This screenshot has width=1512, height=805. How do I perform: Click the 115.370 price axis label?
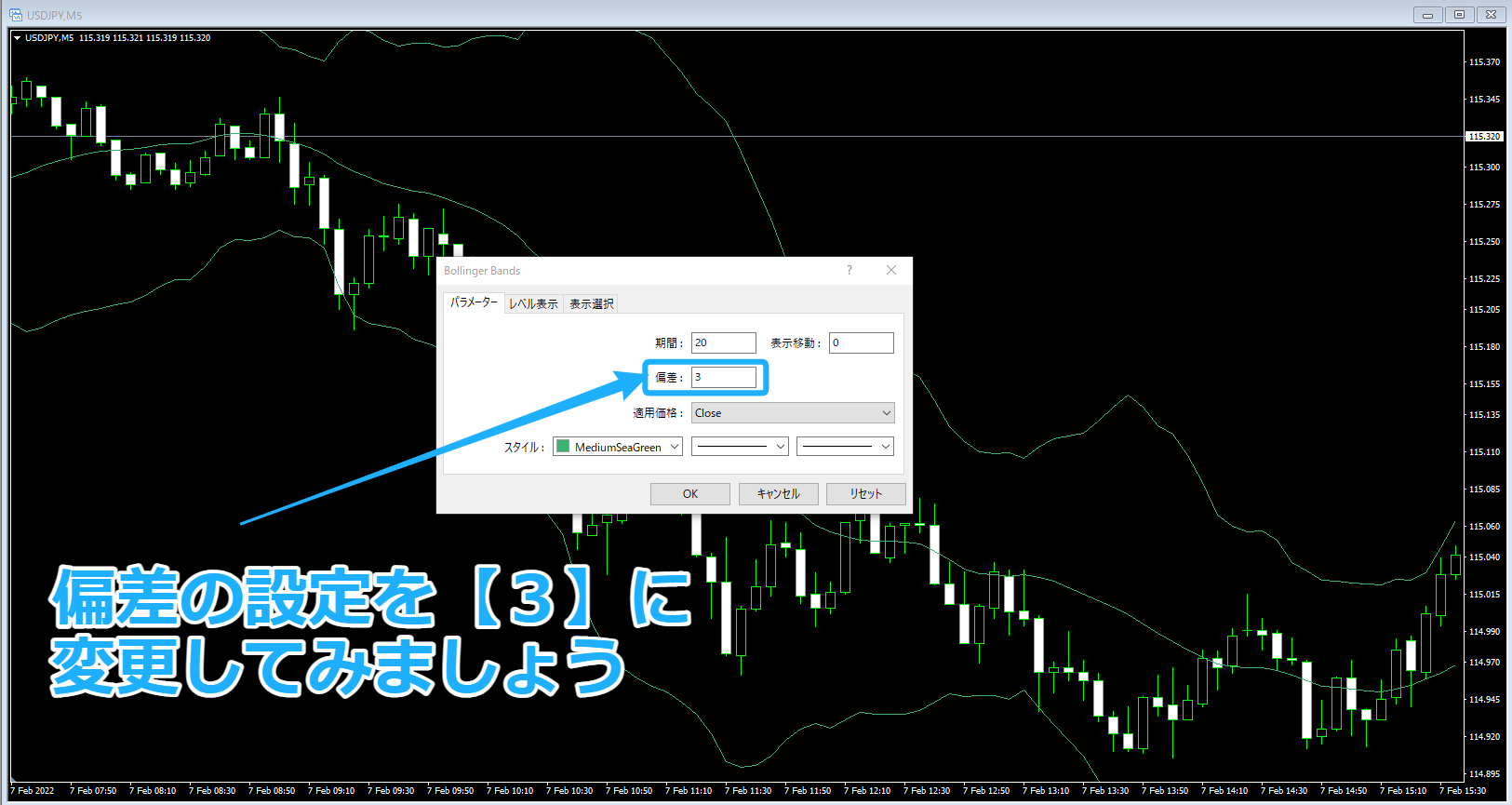tap(1484, 62)
